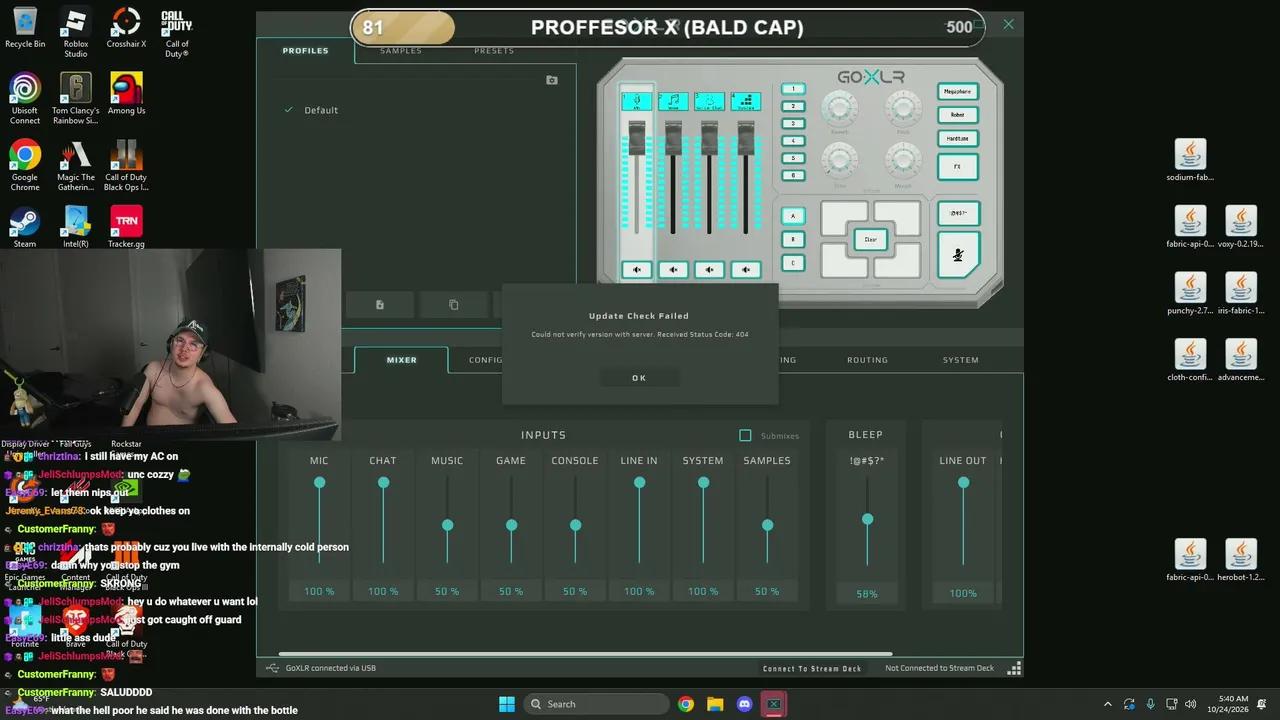Click the MUSIC input slider handle
The height and width of the screenshot is (720, 1280).
click(x=447, y=525)
